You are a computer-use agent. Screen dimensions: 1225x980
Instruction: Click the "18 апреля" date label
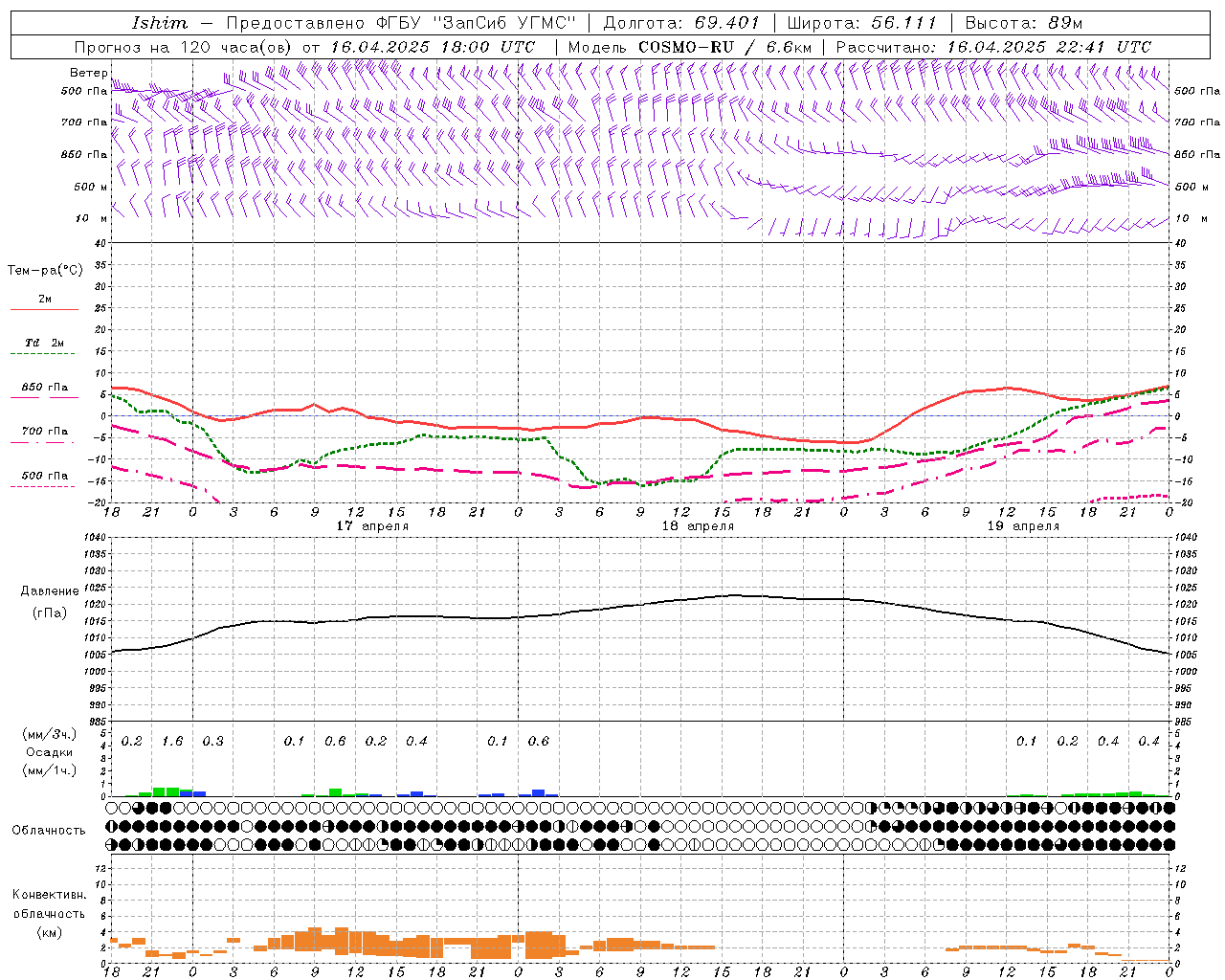tap(698, 526)
